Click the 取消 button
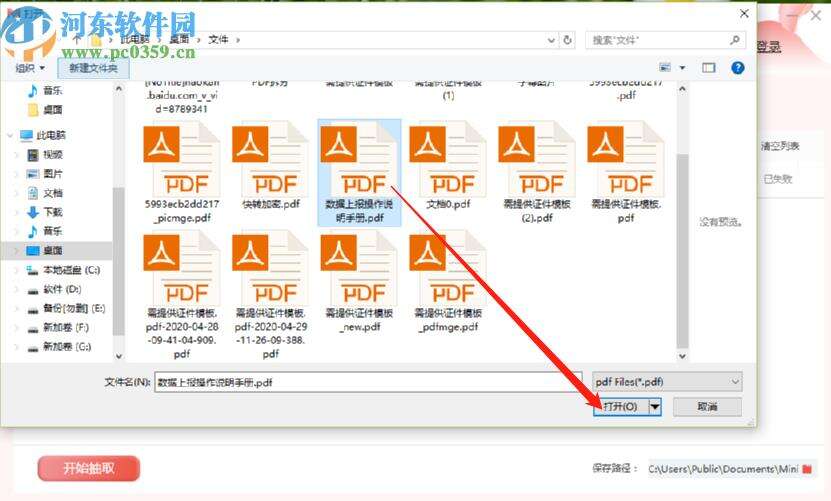 pyautogui.click(x=707, y=407)
